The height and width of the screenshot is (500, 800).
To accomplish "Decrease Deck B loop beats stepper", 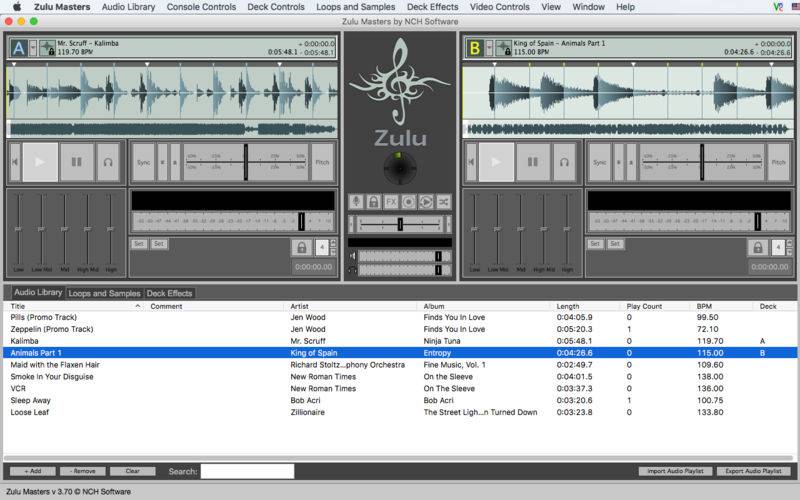I will pyautogui.click(x=789, y=252).
